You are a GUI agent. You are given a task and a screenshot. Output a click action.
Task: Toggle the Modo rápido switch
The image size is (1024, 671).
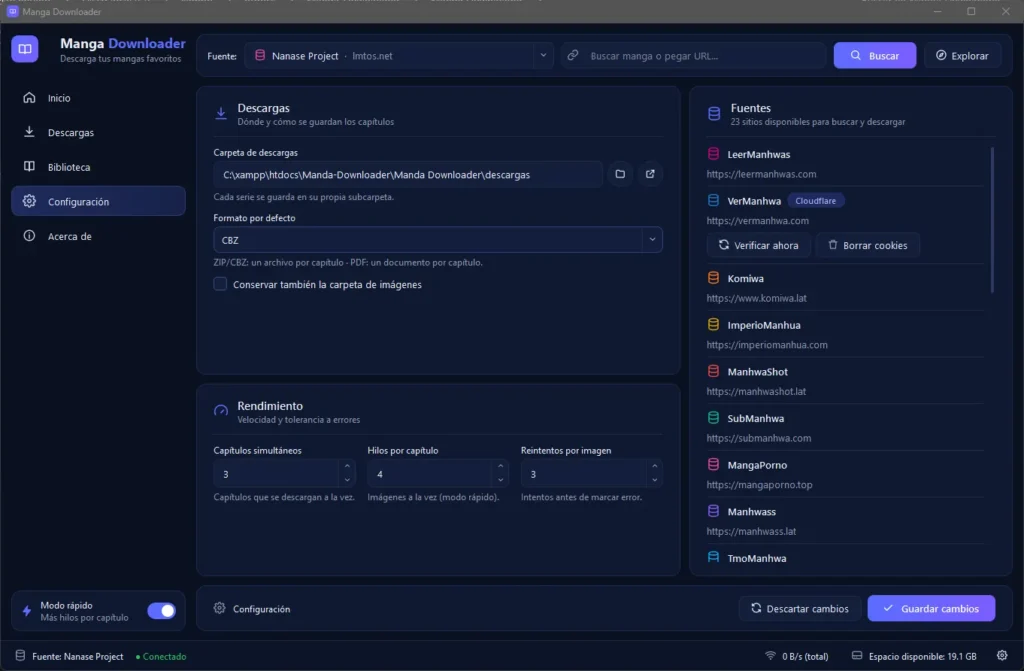pyautogui.click(x=161, y=611)
